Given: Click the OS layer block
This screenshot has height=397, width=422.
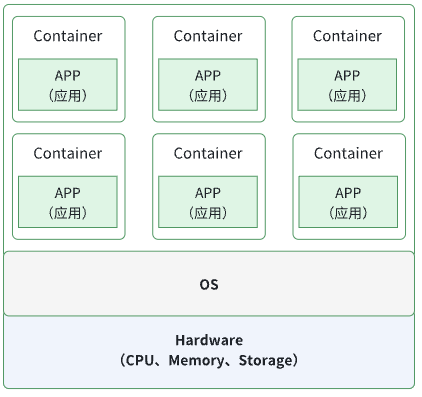Looking at the screenshot, I should pos(209,283).
